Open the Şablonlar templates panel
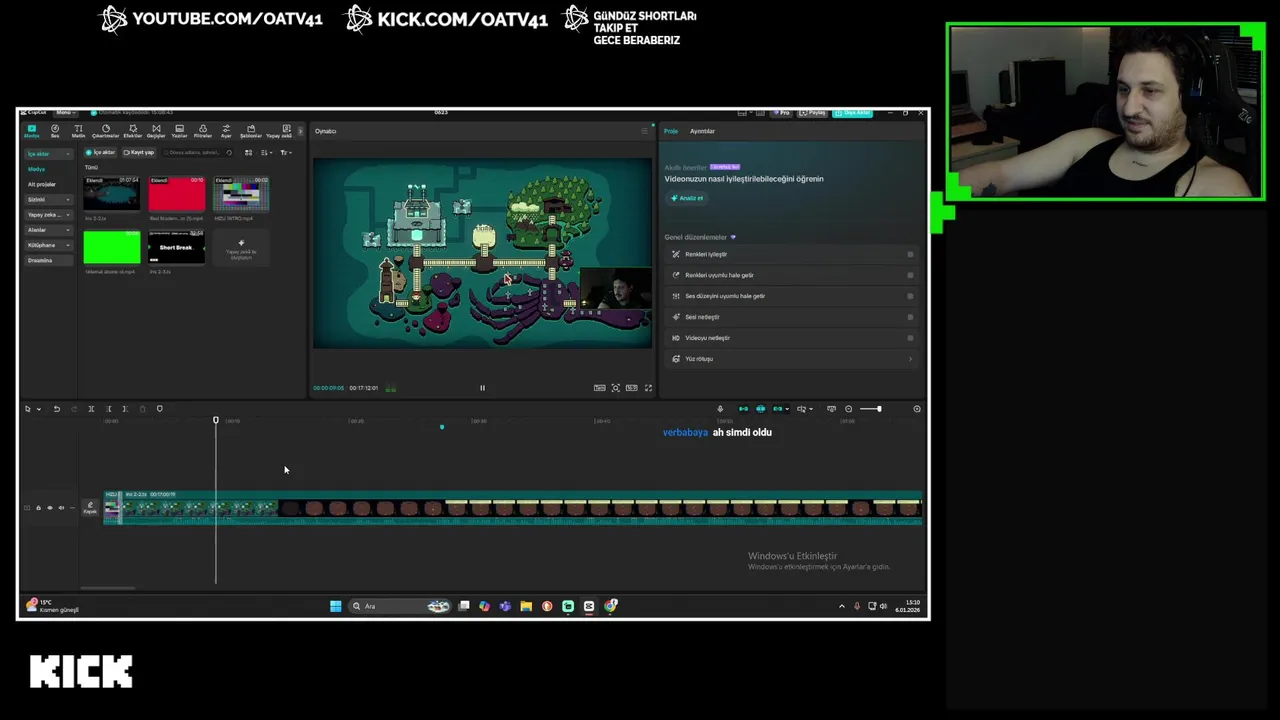 250,131
